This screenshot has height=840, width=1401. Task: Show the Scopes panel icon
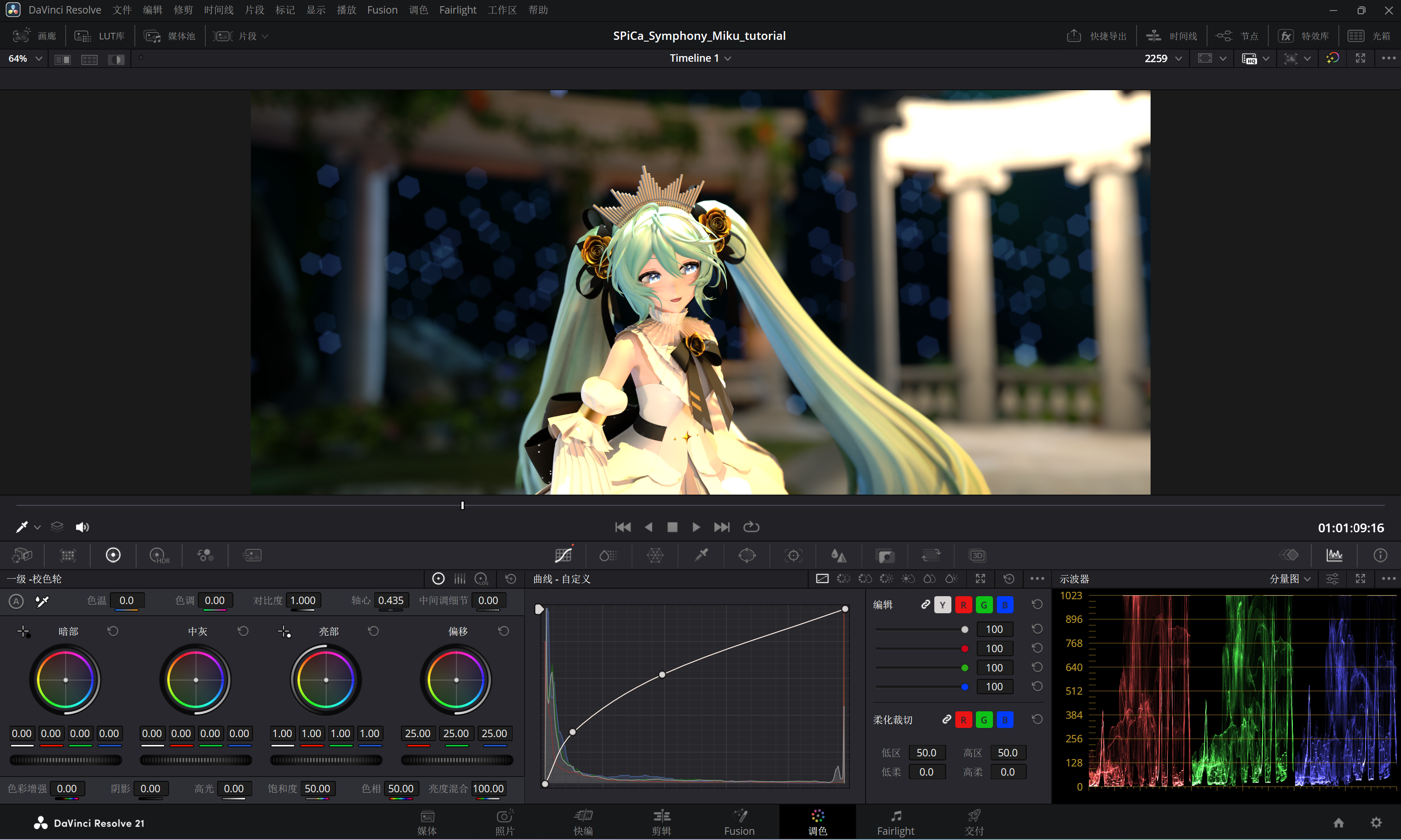1334,555
